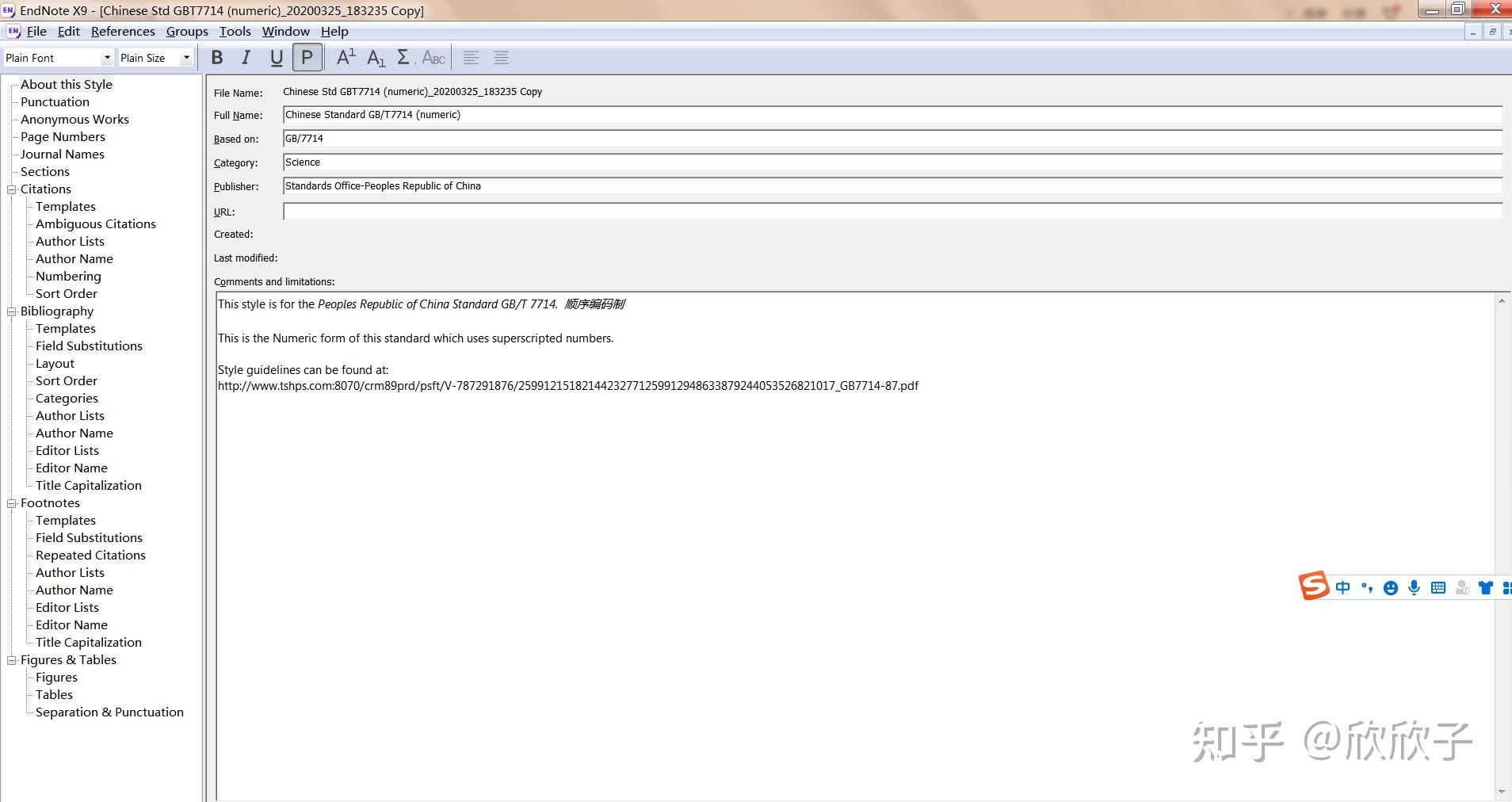
Task: Open Templates under the Citations section
Action: pyautogui.click(x=66, y=207)
